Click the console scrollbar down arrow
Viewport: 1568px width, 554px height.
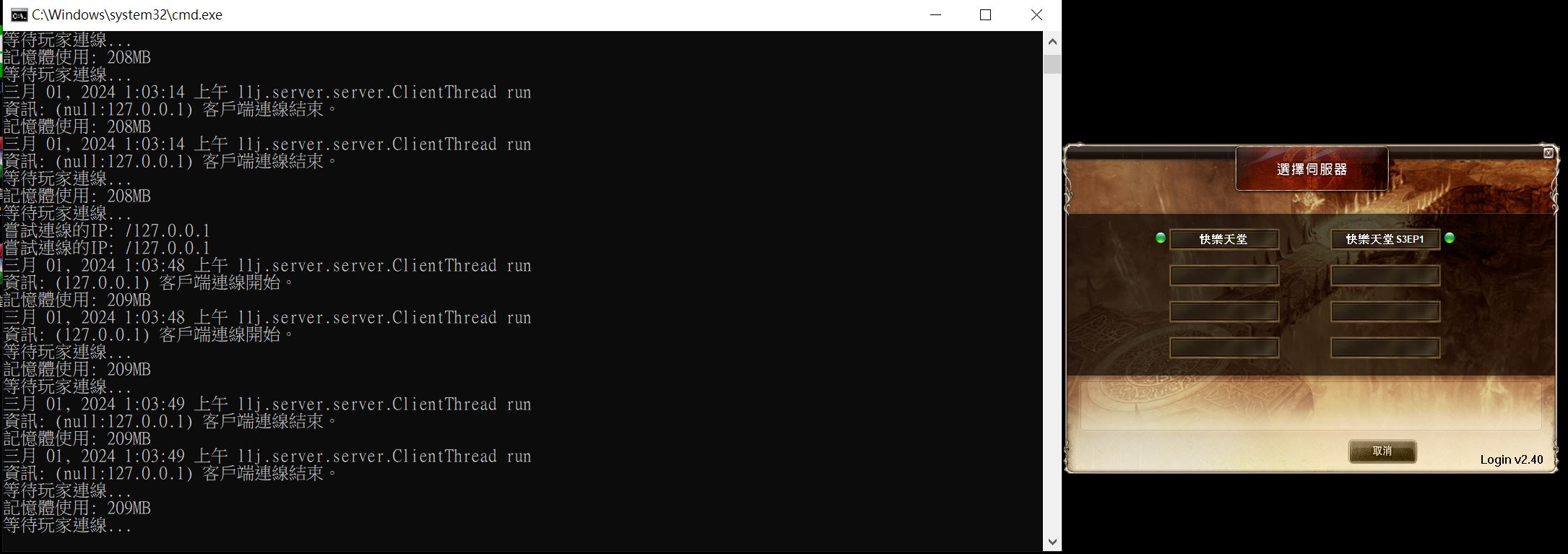pyautogui.click(x=1052, y=542)
